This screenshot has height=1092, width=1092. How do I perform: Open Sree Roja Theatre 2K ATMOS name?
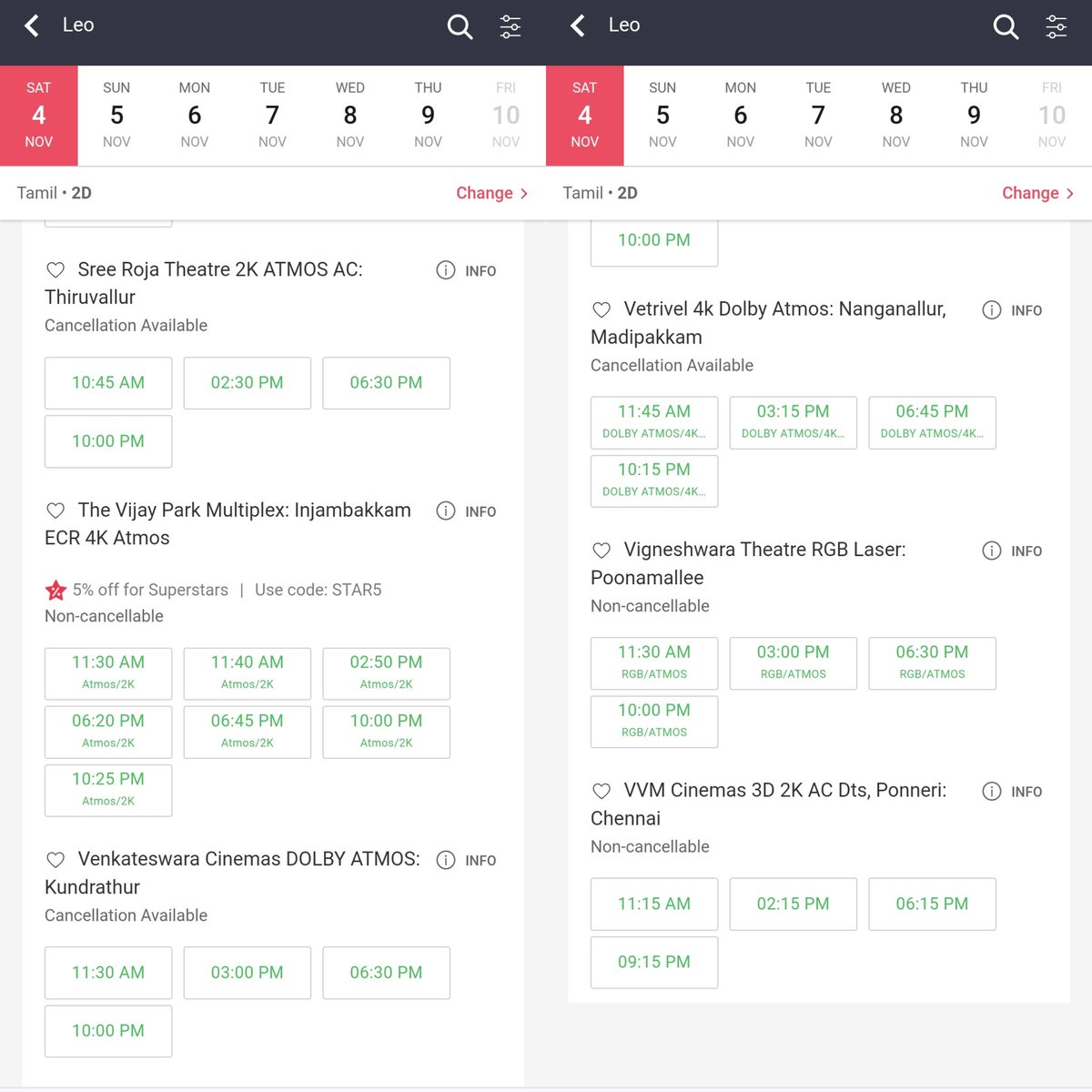coord(204,283)
